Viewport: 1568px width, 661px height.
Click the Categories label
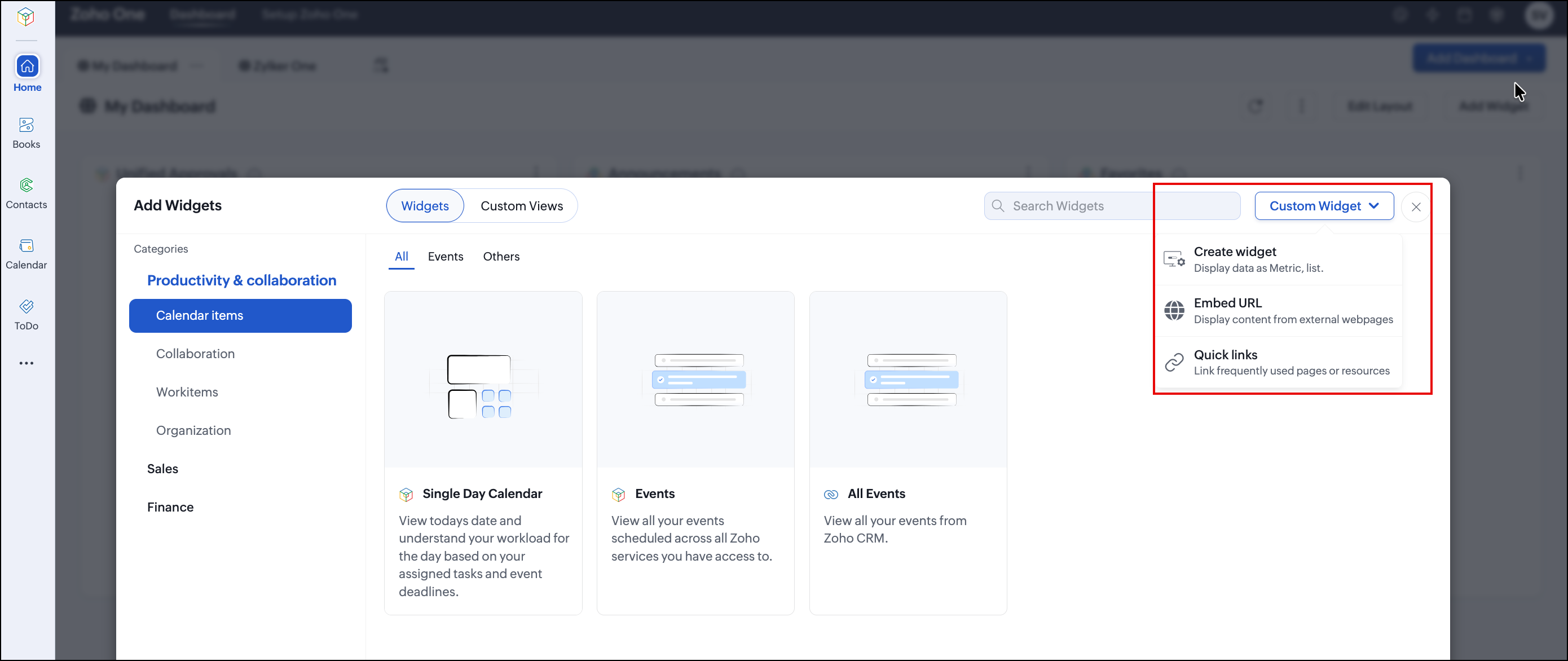pyautogui.click(x=161, y=248)
